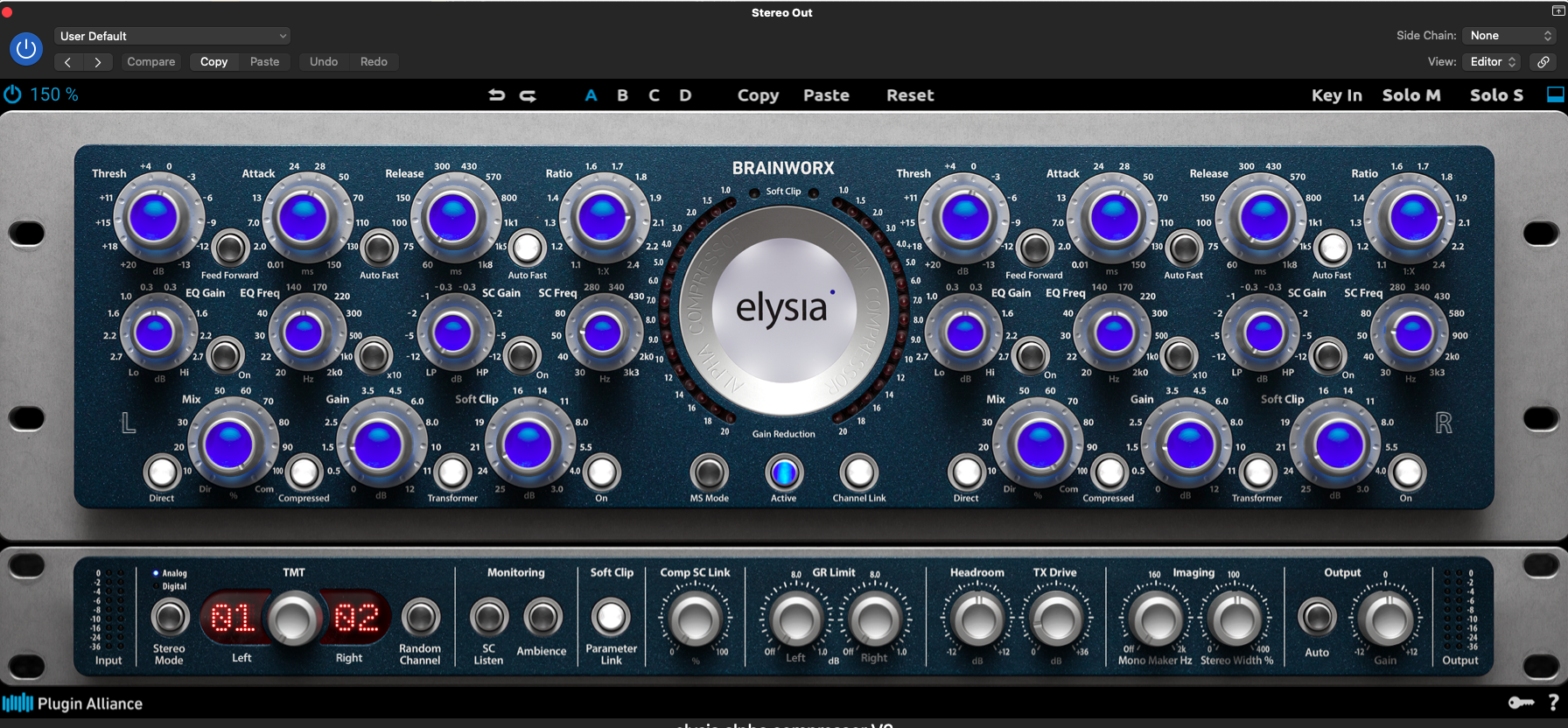Open the help question mark

(x=1553, y=703)
